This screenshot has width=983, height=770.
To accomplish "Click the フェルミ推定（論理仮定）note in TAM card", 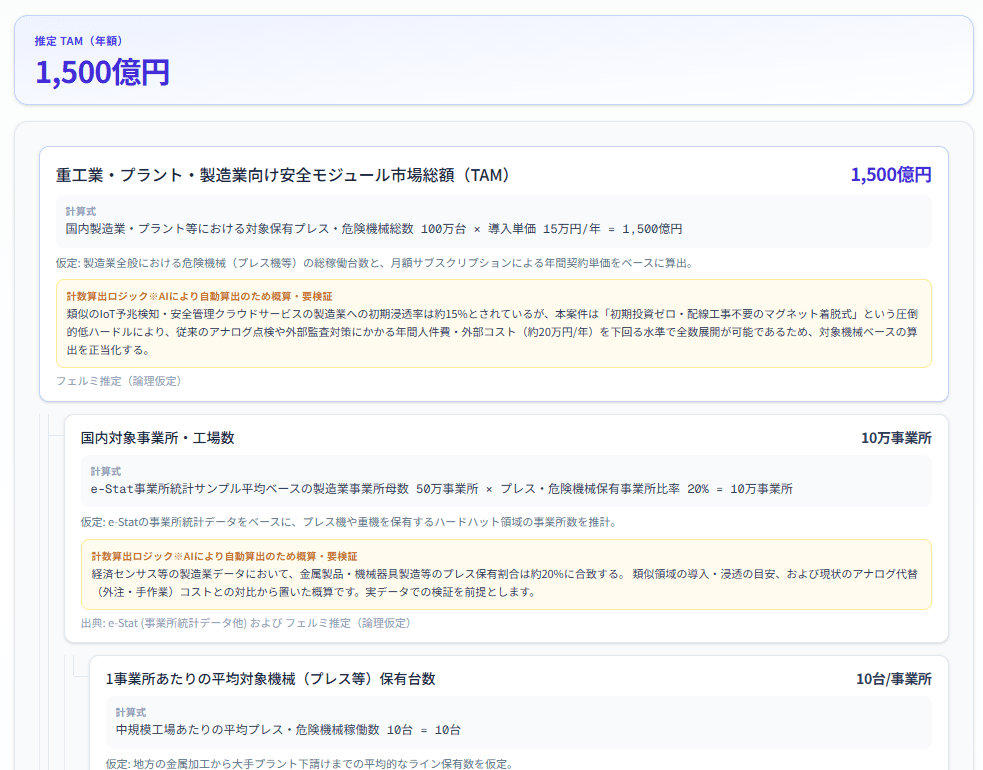I will (x=118, y=381).
